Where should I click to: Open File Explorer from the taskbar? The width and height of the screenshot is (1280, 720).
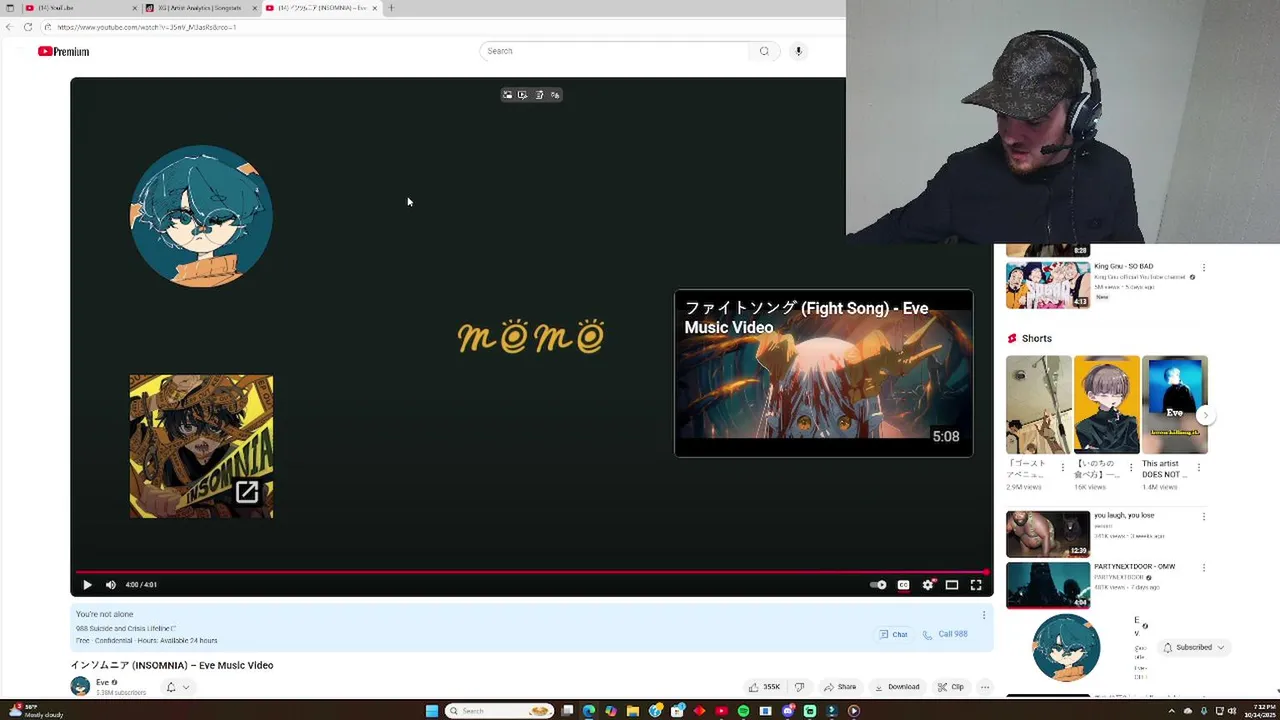633,711
